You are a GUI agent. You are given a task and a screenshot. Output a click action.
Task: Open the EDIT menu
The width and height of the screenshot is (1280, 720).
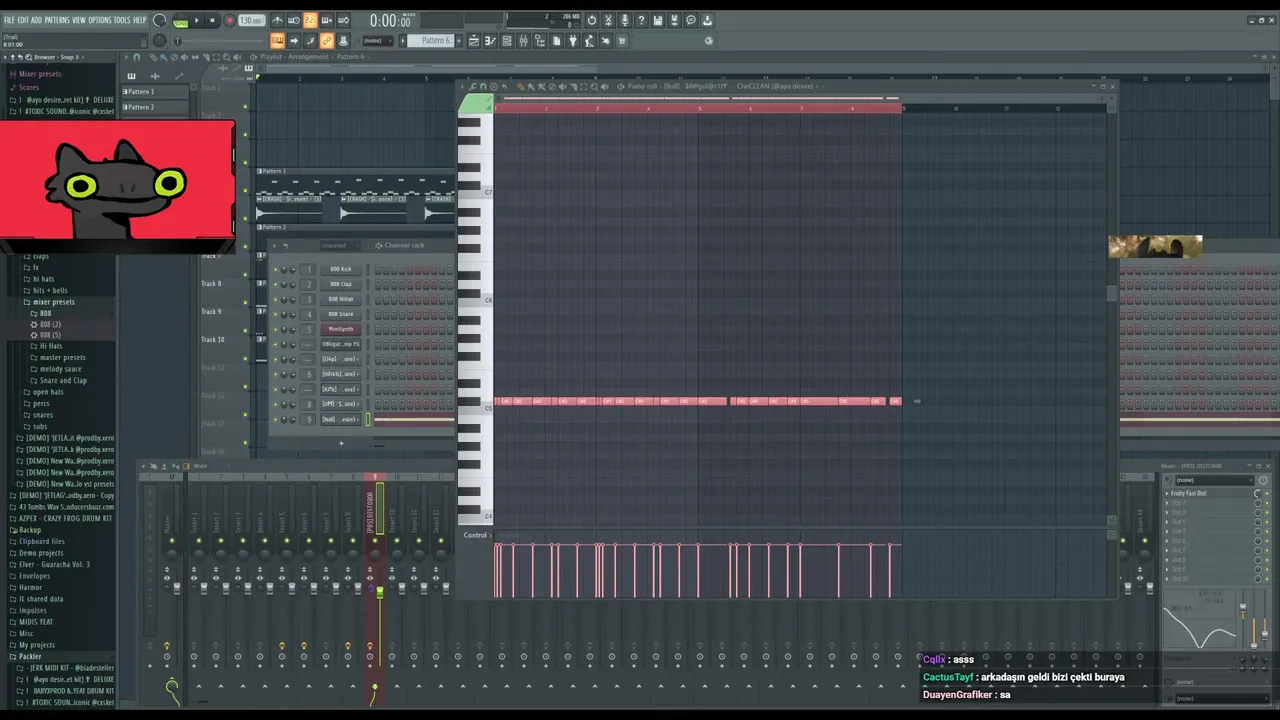pyautogui.click(x=23, y=20)
